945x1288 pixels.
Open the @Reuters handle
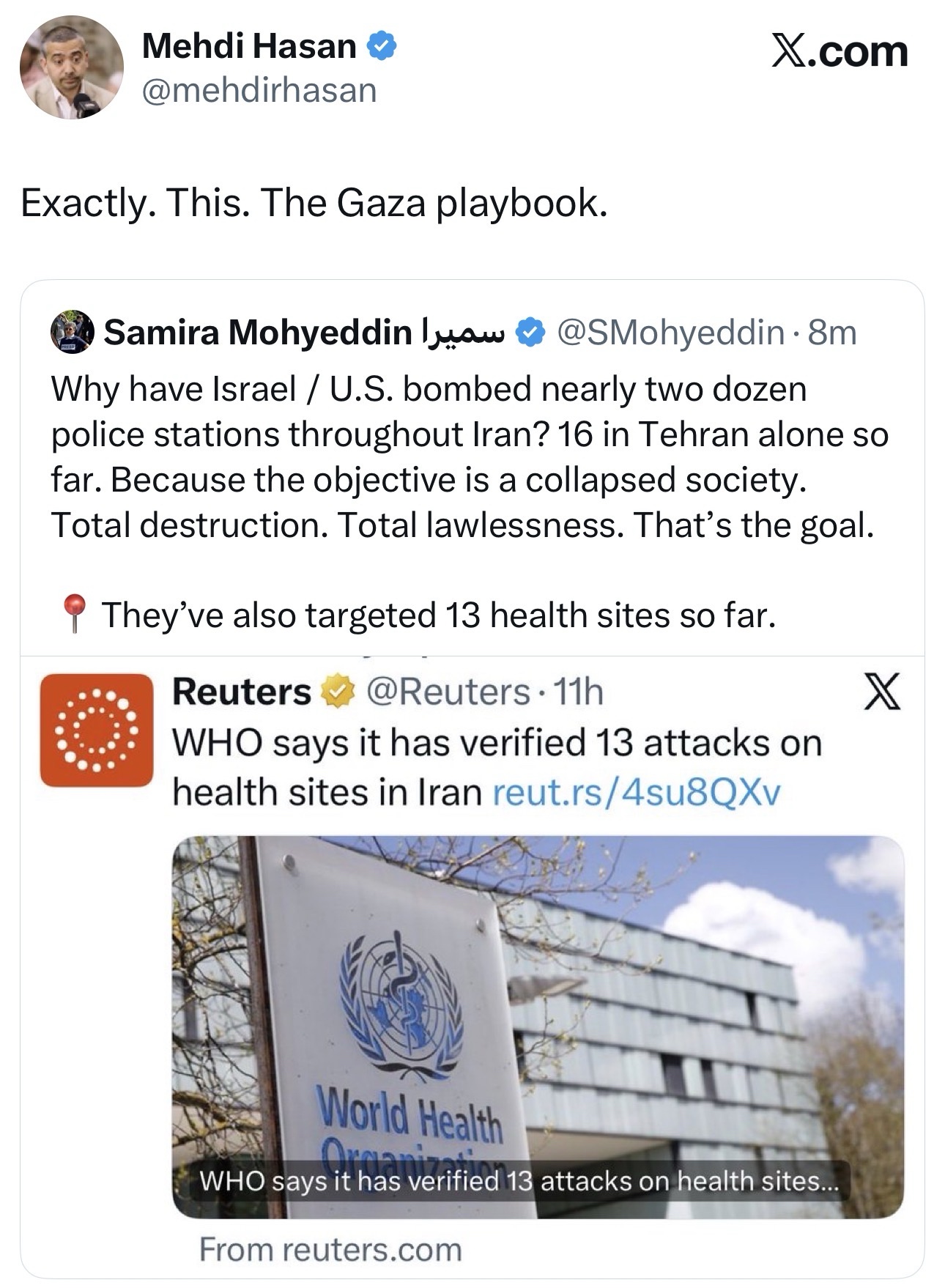(x=448, y=692)
